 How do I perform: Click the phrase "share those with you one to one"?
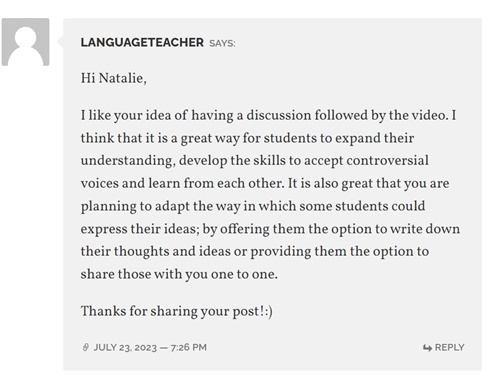[178, 274]
